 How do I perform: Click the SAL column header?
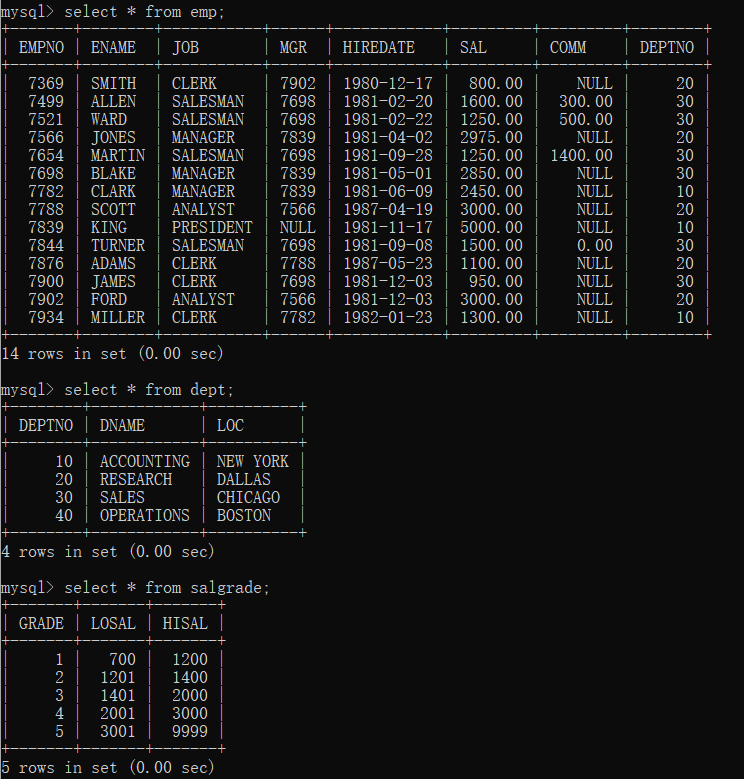(473, 47)
